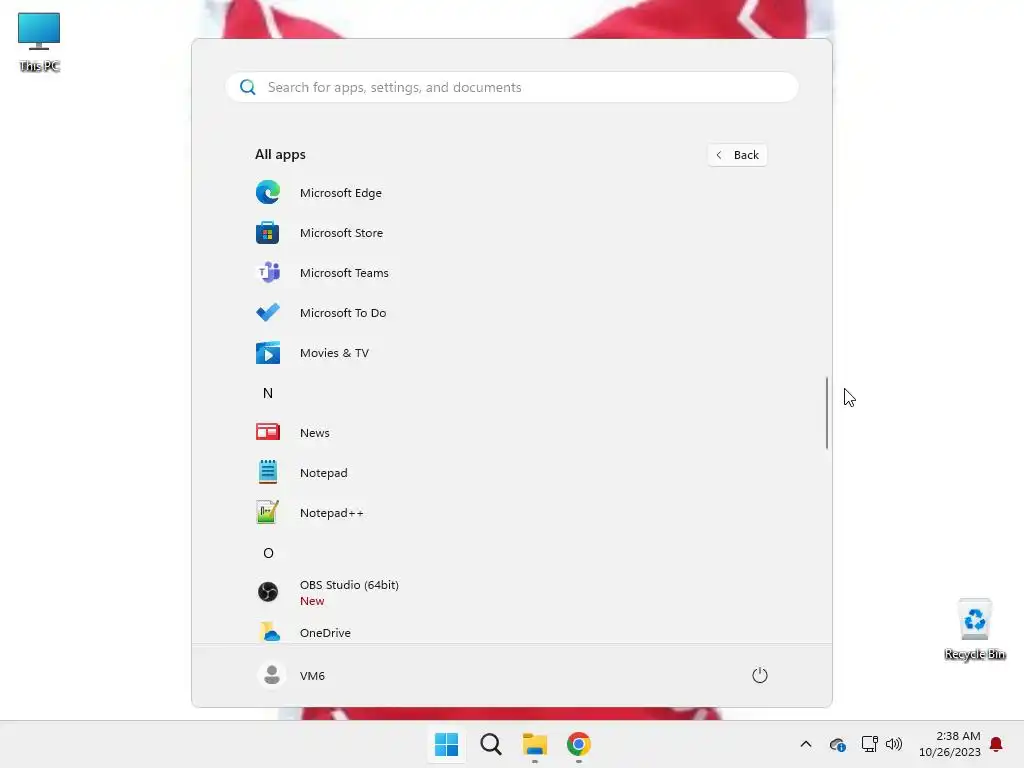The height and width of the screenshot is (768, 1024).
Task: Open taskbar Search icon
Action: tap(491, 744)
